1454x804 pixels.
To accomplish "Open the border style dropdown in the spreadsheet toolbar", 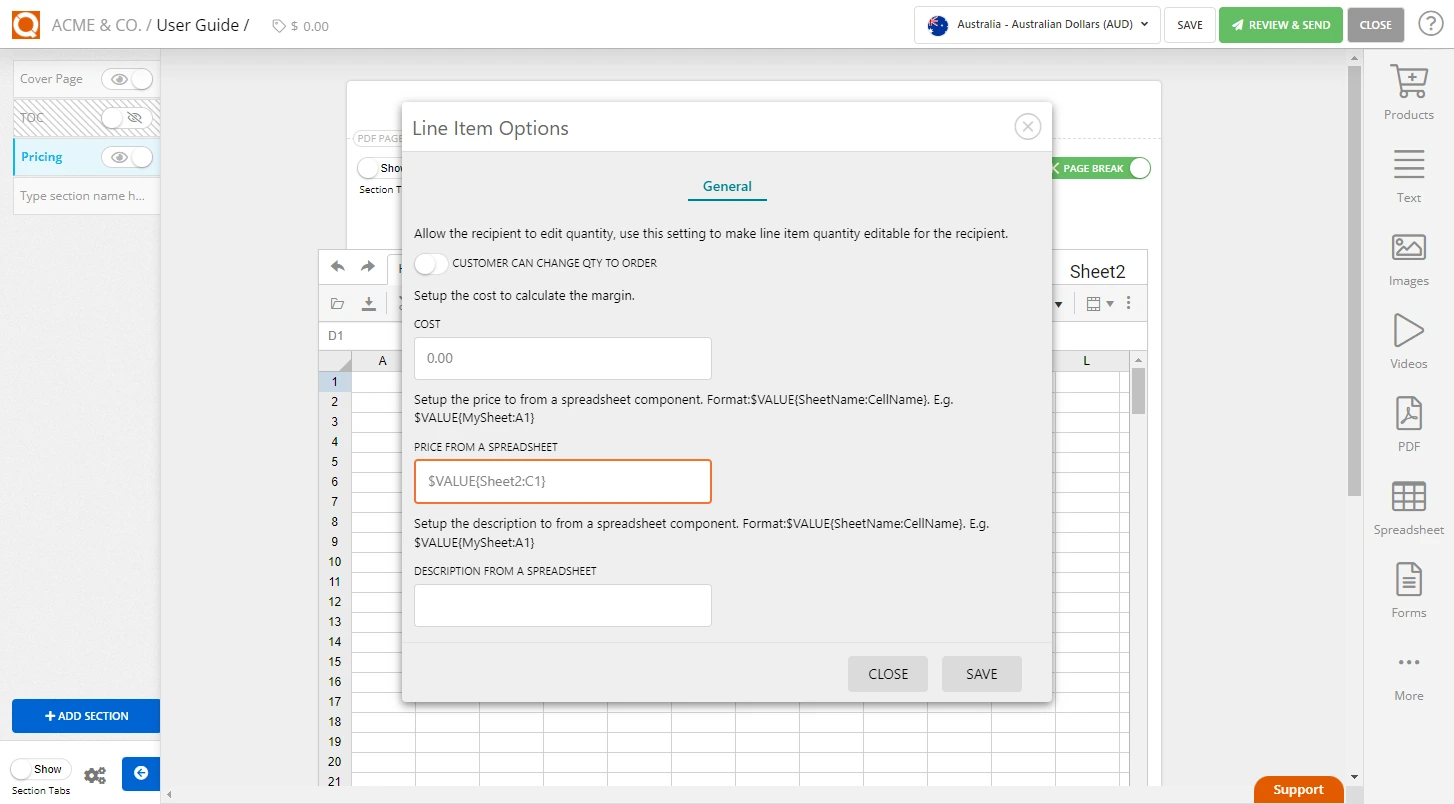I will point(1098,303).
